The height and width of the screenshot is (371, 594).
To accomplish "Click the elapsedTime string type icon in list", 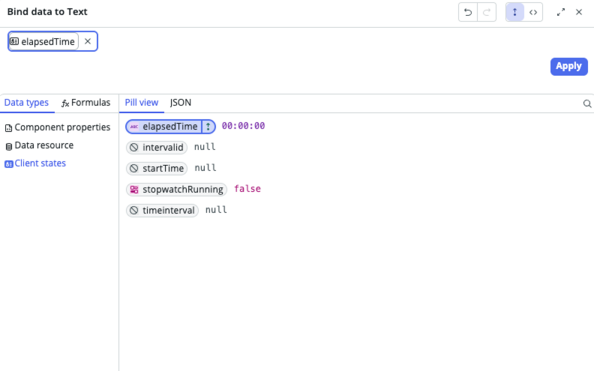I will [134, 127].
